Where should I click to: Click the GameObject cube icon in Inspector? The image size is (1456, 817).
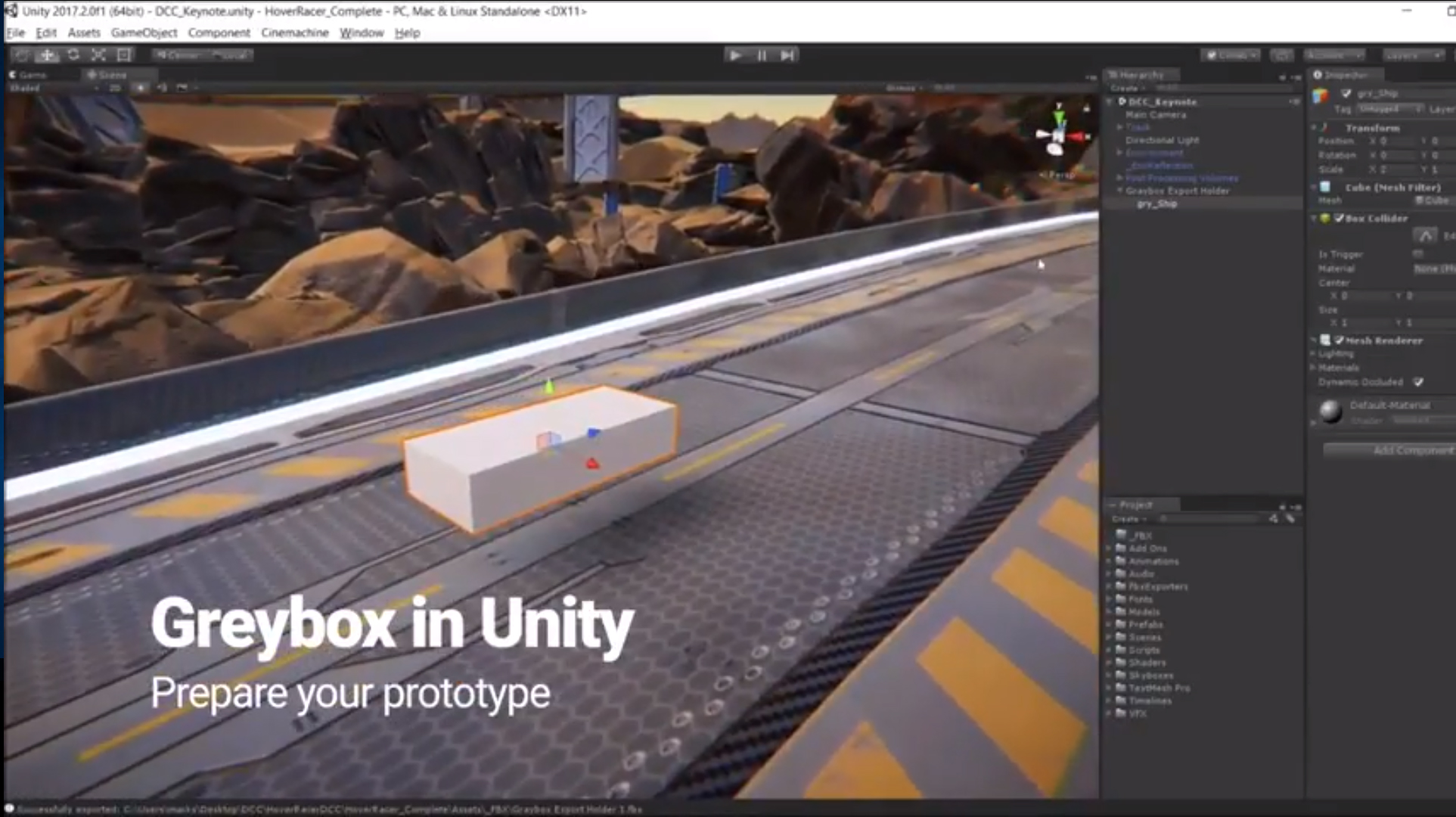pyautogui.click(x=1321, y=95)
